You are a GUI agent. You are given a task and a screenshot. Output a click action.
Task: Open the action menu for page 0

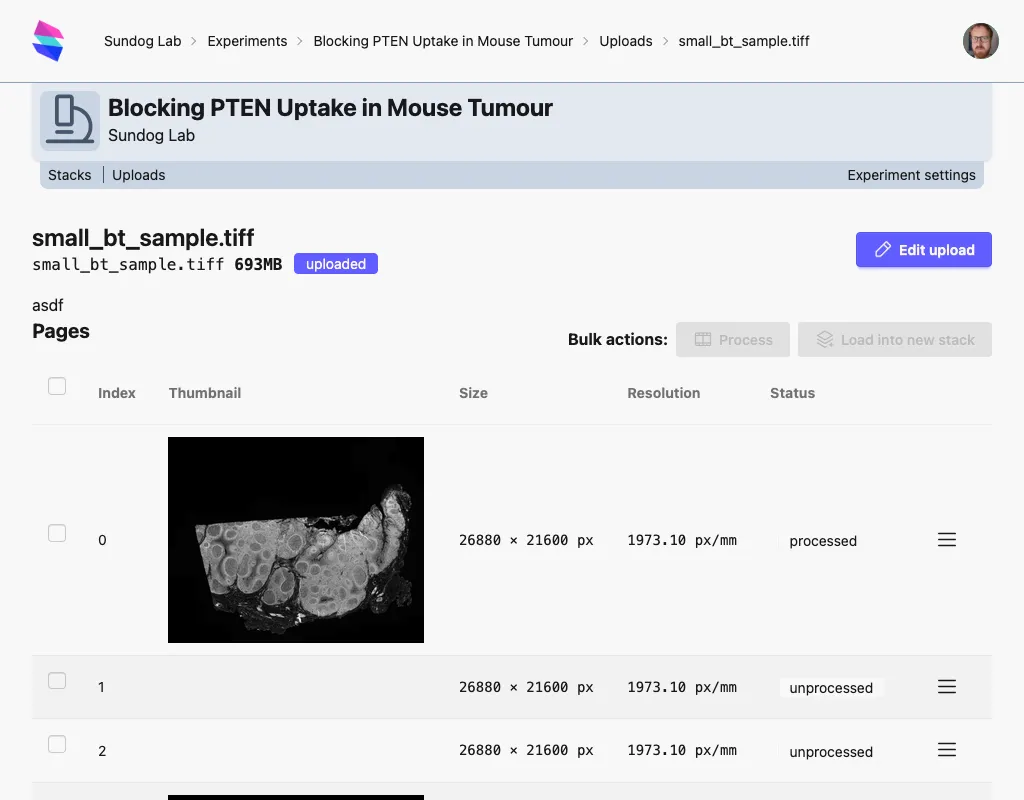tap(946, 539)
